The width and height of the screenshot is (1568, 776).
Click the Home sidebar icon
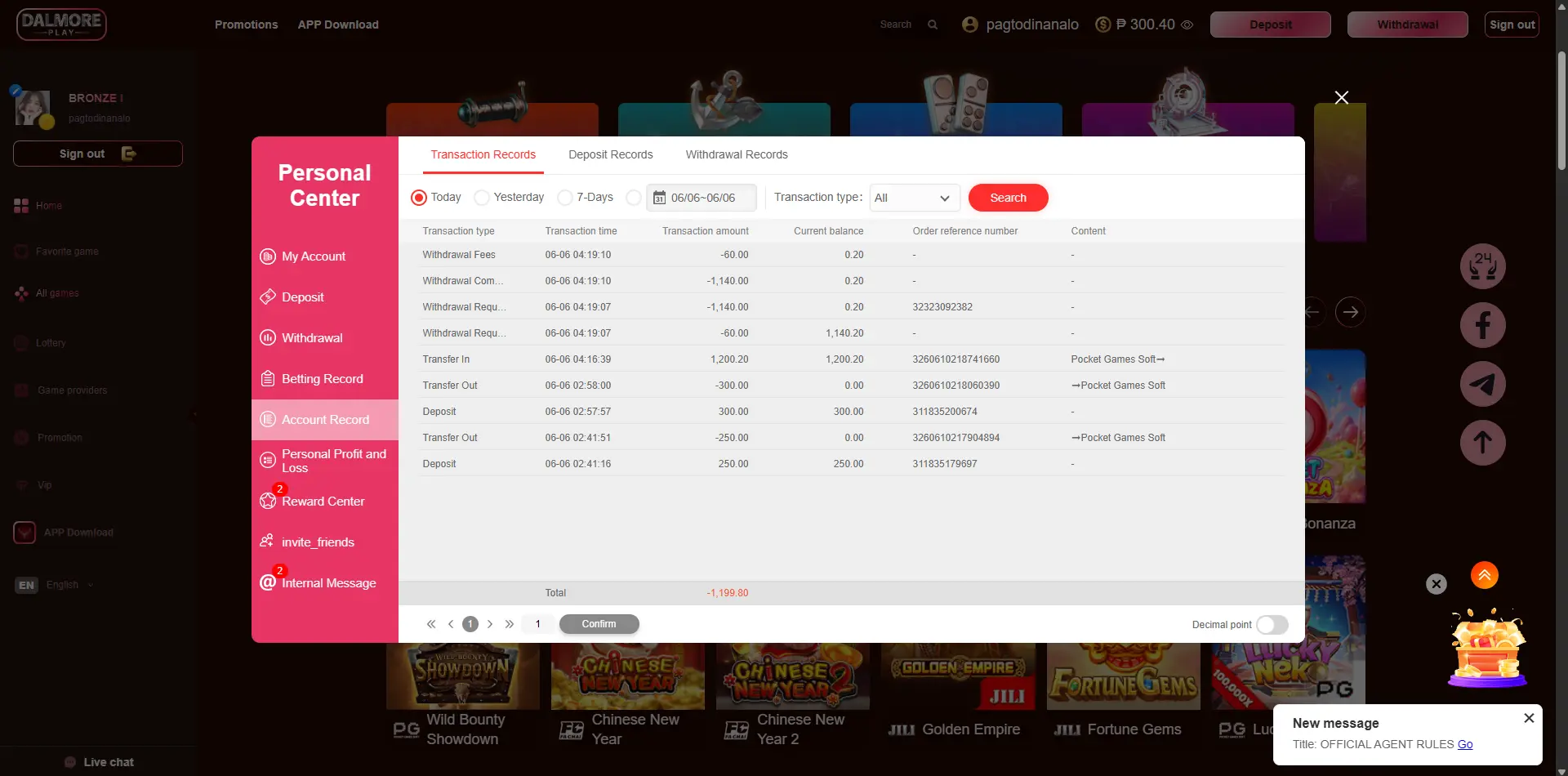21,206
